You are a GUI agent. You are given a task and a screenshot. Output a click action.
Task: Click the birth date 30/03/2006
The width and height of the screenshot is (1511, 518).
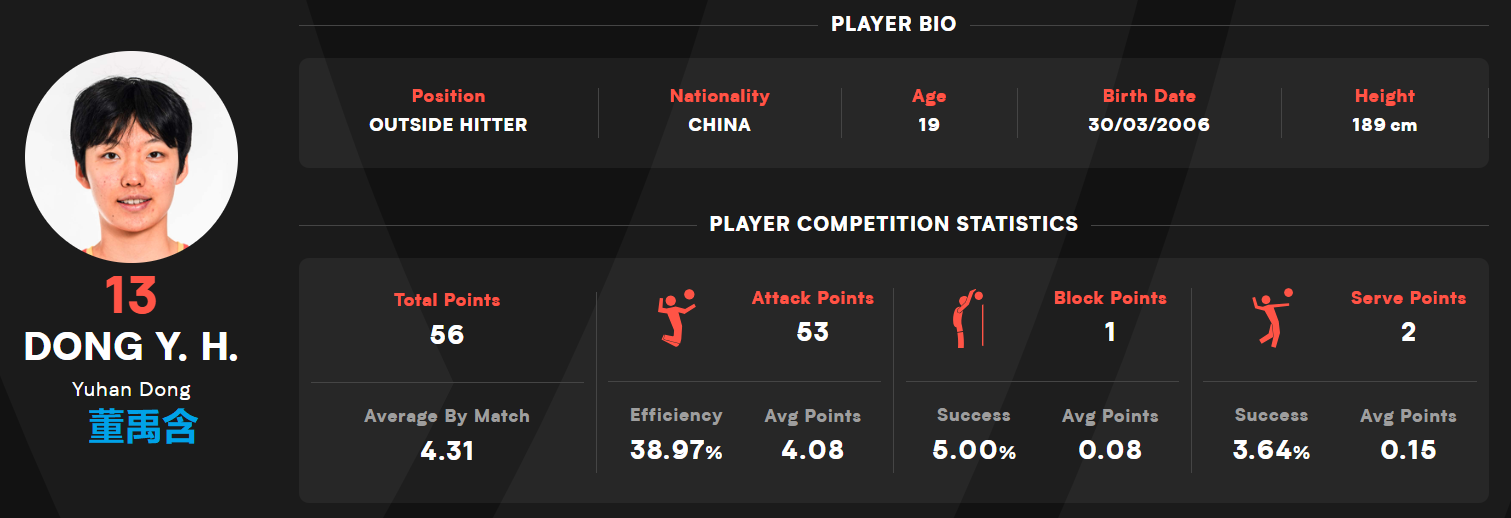tap(1149, 125)
